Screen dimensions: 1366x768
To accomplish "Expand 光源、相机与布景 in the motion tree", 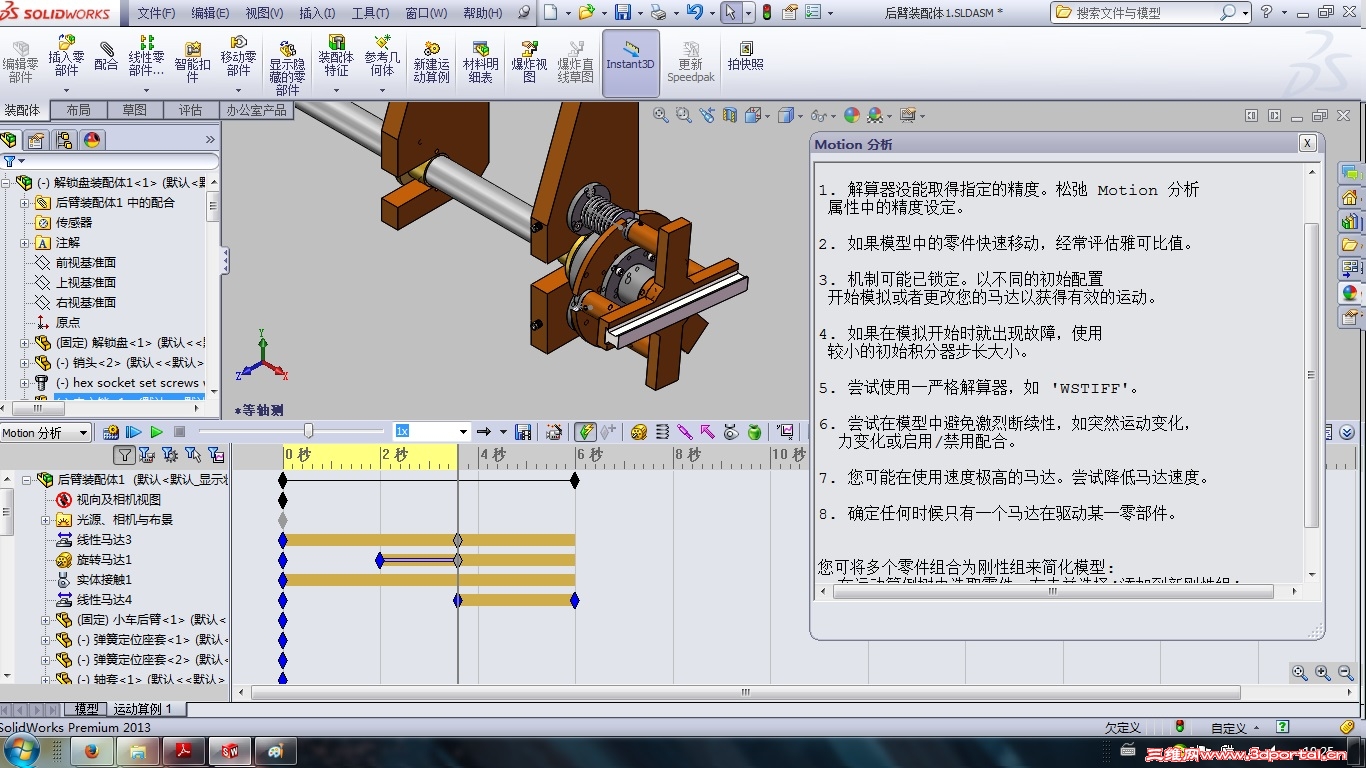I will pyautogui.click(x=45, y=520).
